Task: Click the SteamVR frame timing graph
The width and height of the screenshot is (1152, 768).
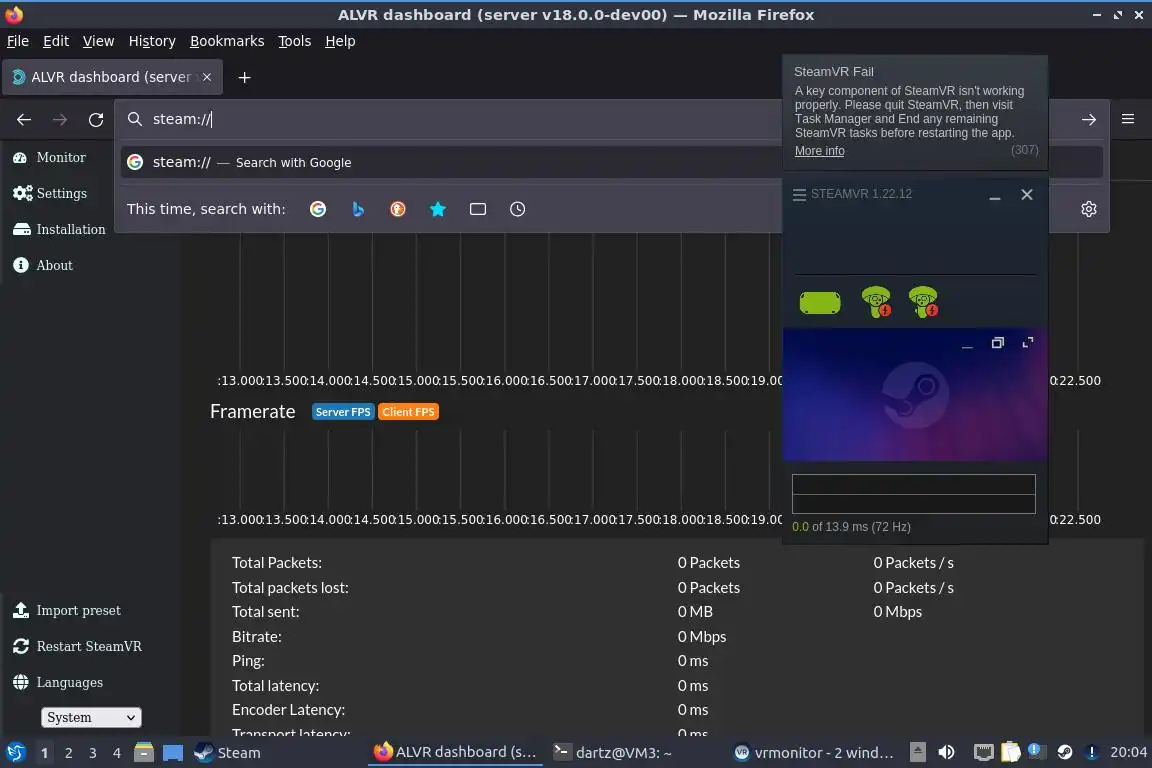Action: (x=913, y=494)
